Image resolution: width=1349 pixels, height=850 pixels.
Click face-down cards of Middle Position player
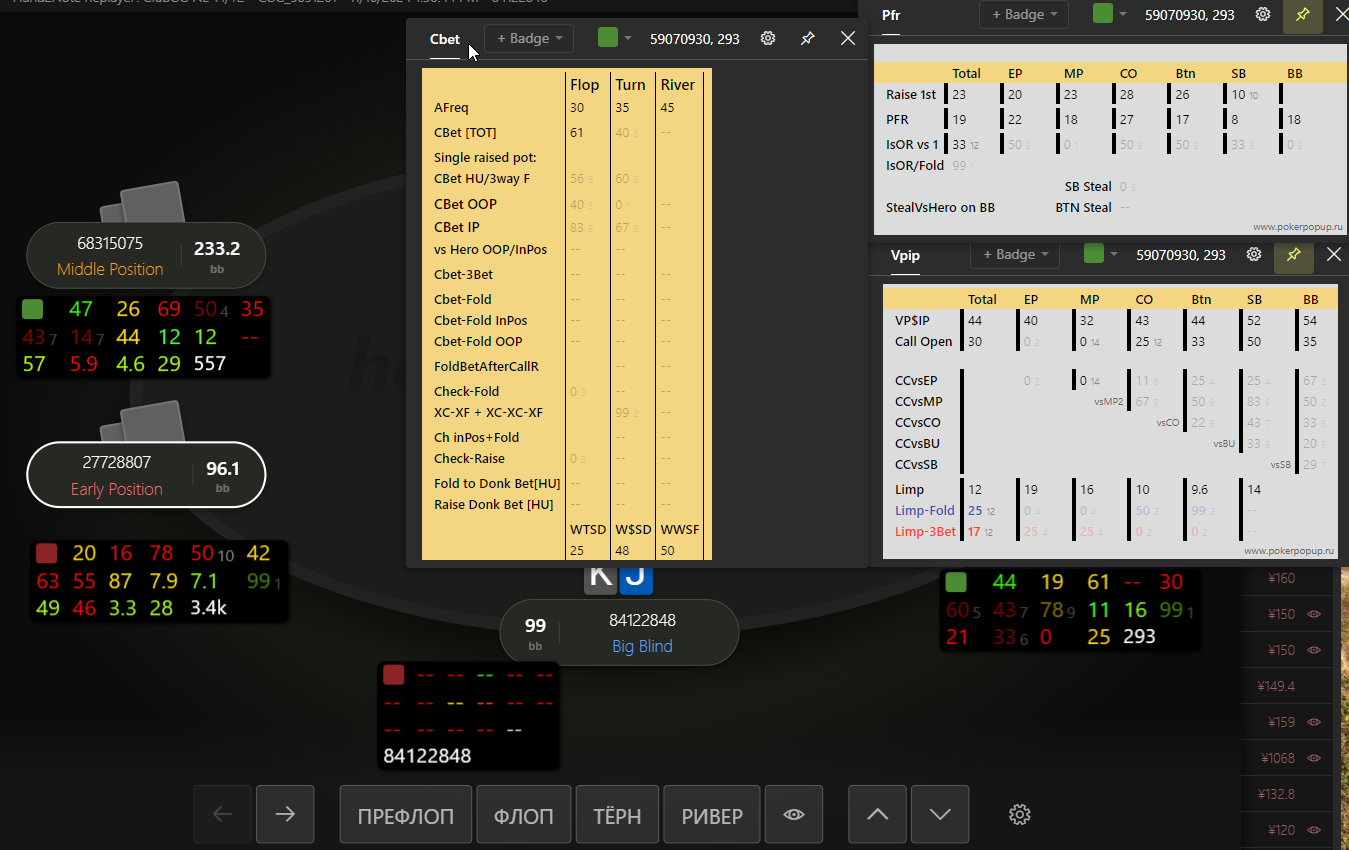coord(145,203)
